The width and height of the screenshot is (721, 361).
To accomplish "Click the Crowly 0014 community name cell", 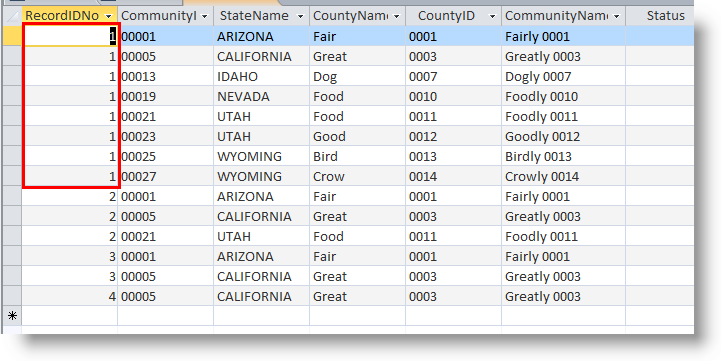I will 563,176.
